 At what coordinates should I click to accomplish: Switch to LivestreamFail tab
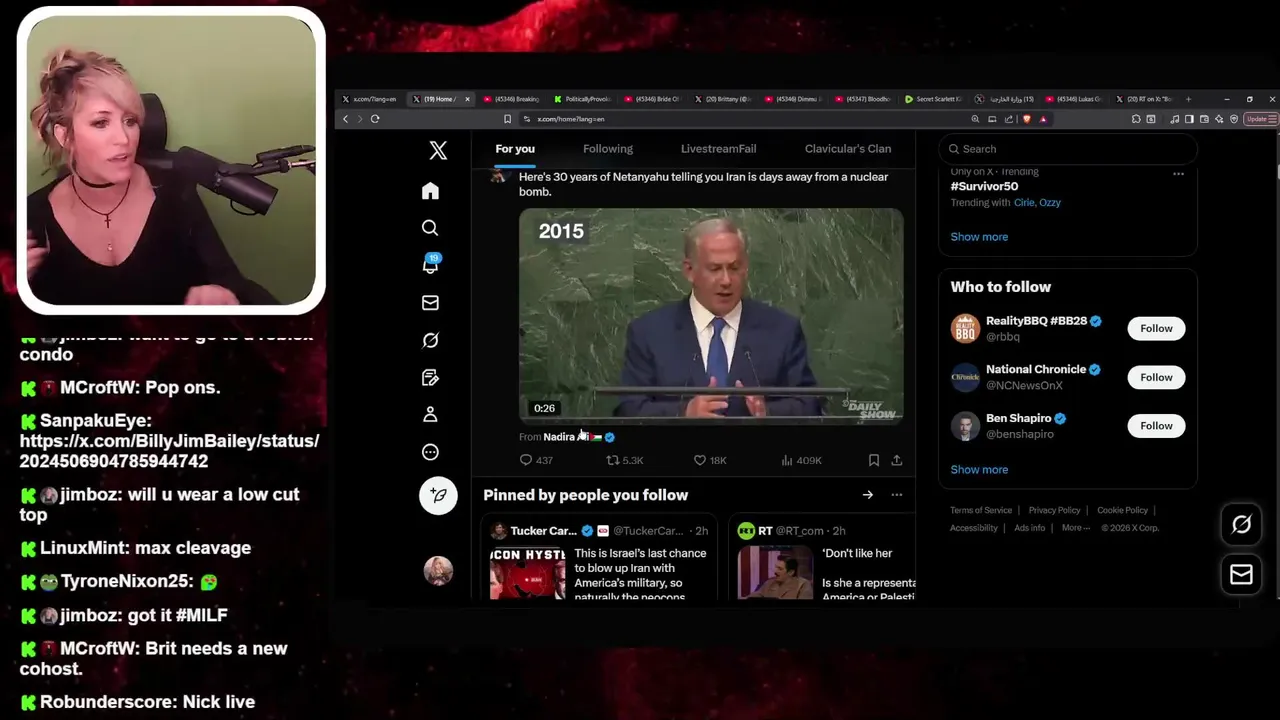[x=718, y=149]
